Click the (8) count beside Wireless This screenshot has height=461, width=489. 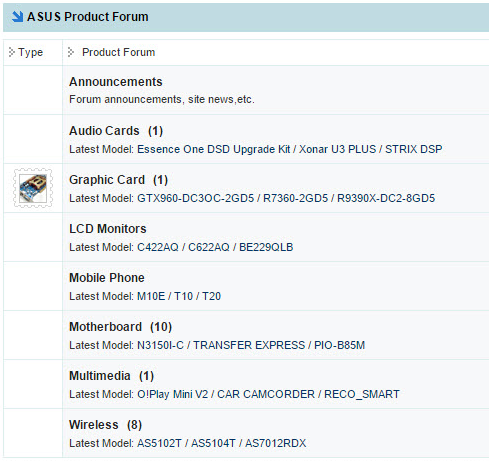[134, 425]
